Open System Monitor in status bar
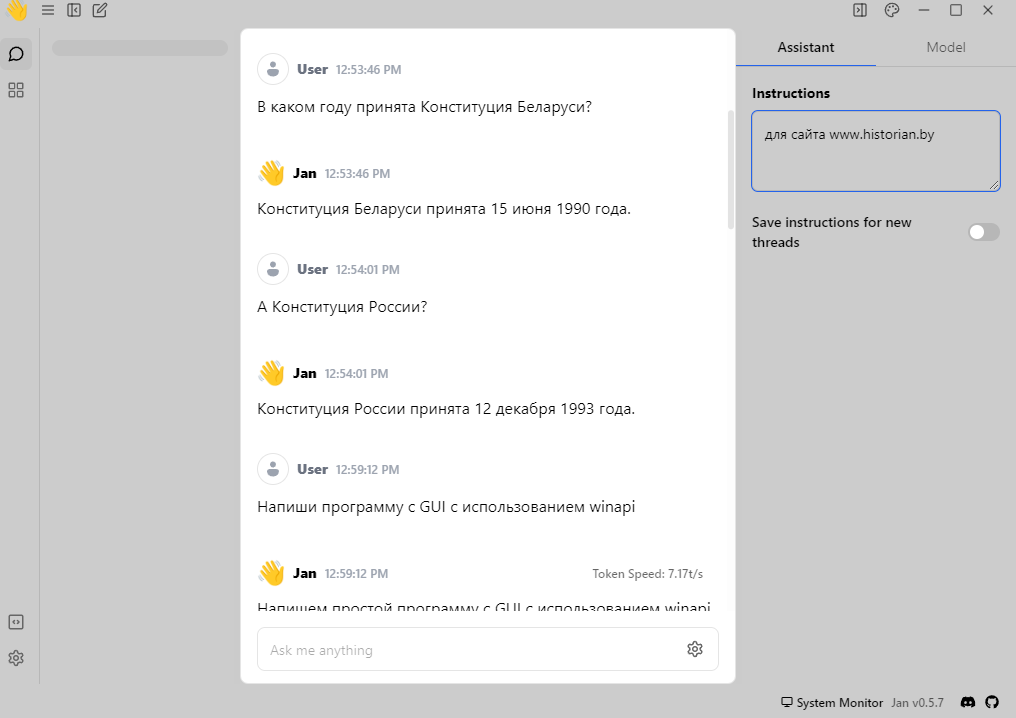 (x=831, y=703)
